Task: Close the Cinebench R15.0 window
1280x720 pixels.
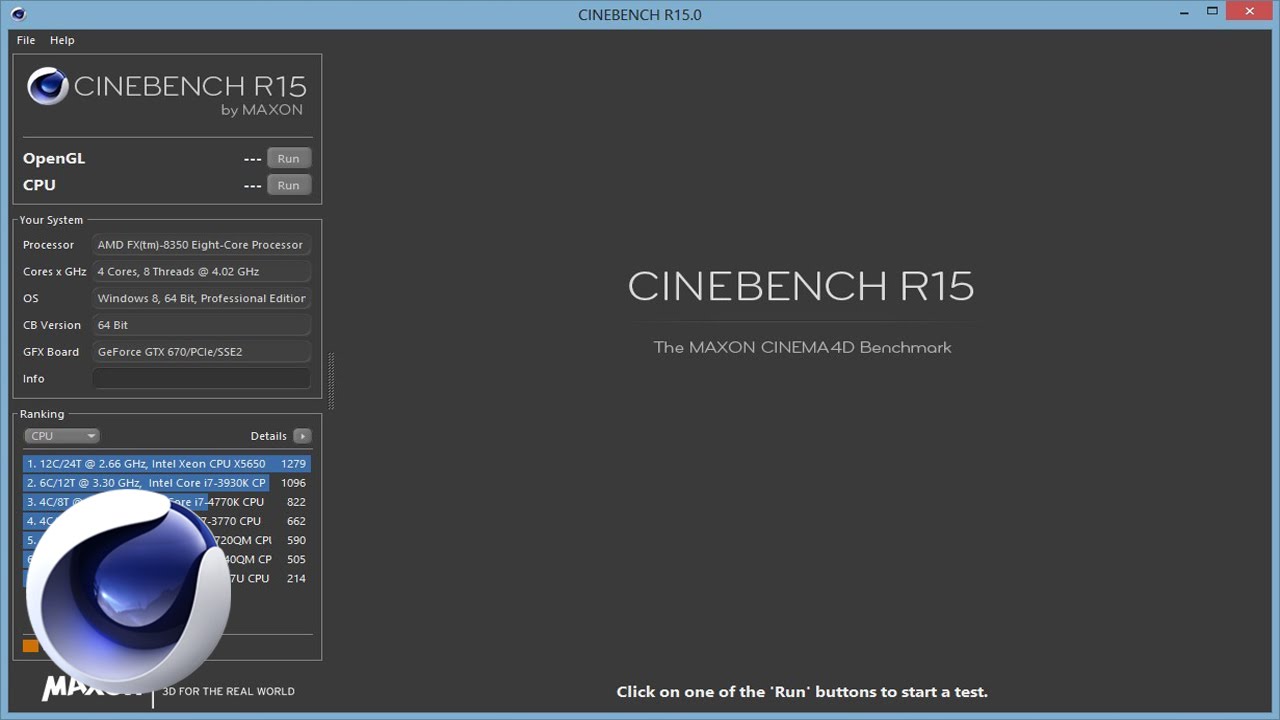Action: tap(1251, 11)
